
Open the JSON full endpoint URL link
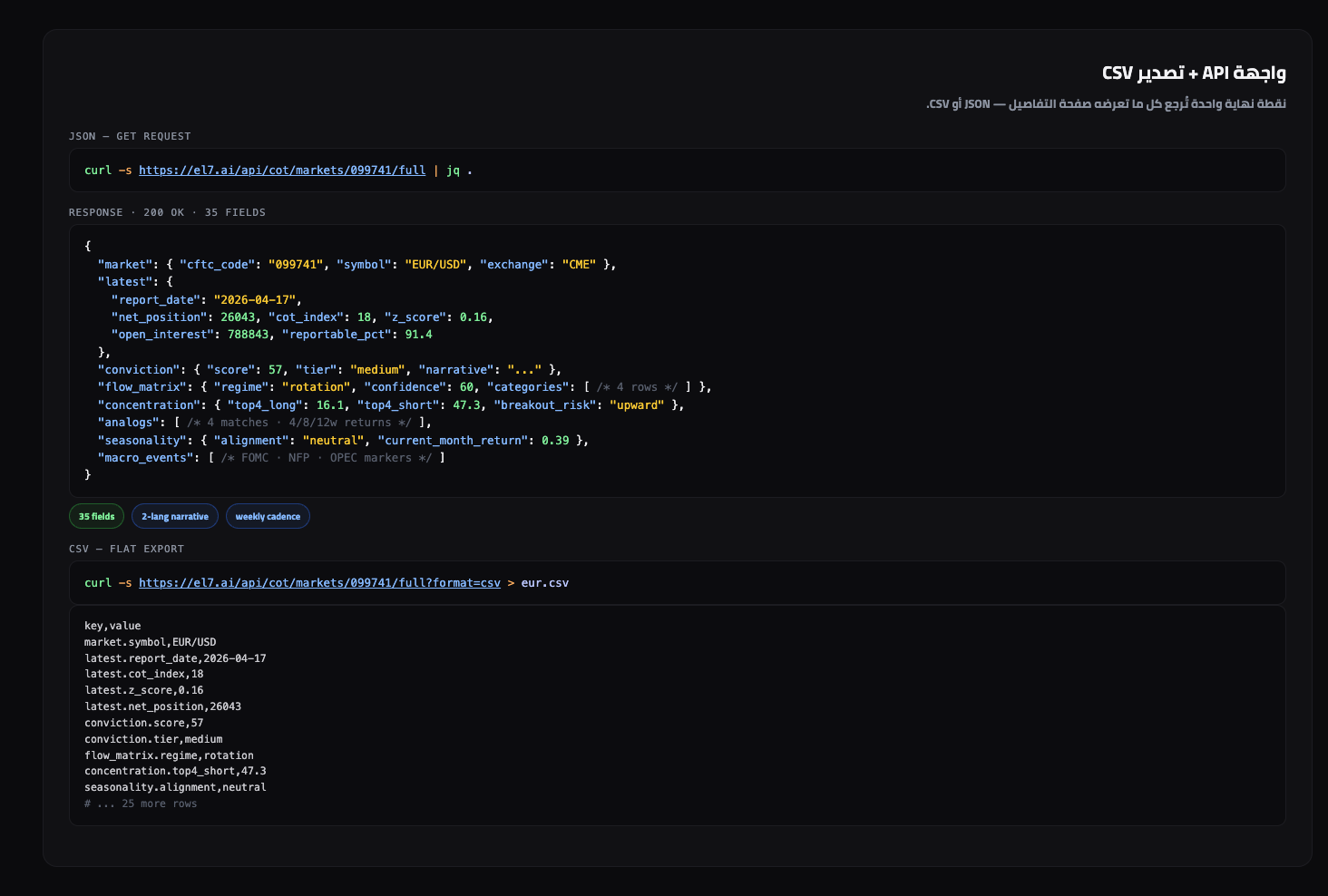click(282, 170)
